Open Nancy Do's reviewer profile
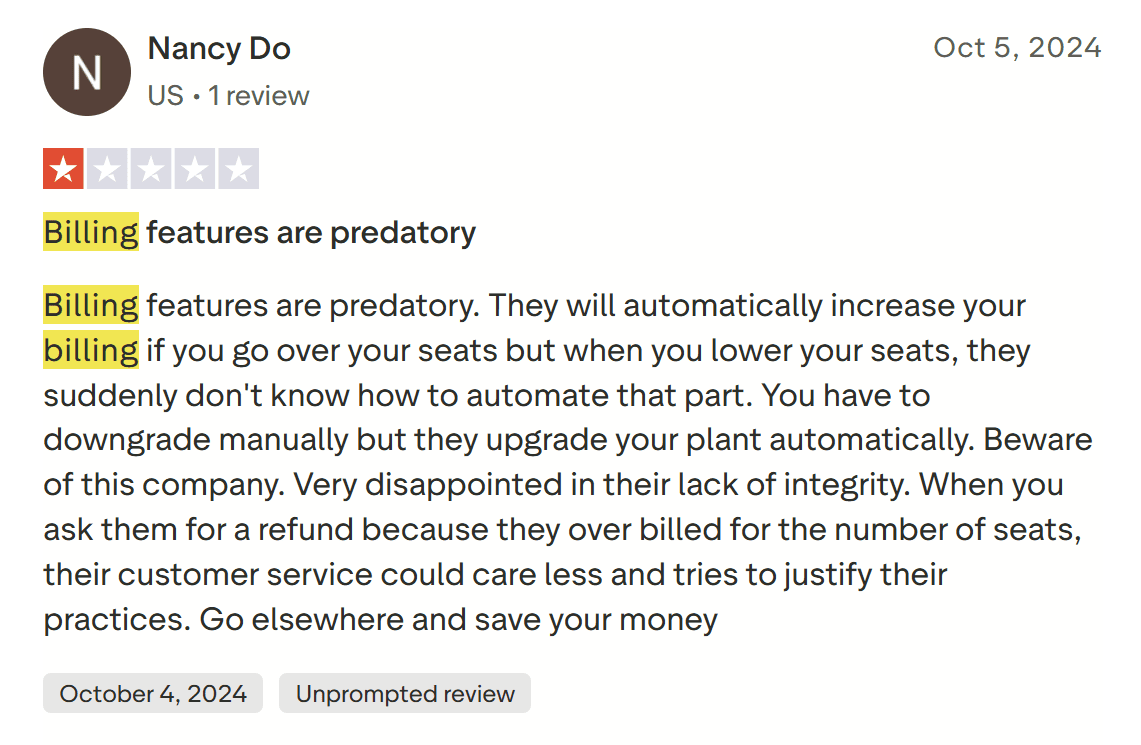The image size is (1141, 745). click(x=219, y=48)
